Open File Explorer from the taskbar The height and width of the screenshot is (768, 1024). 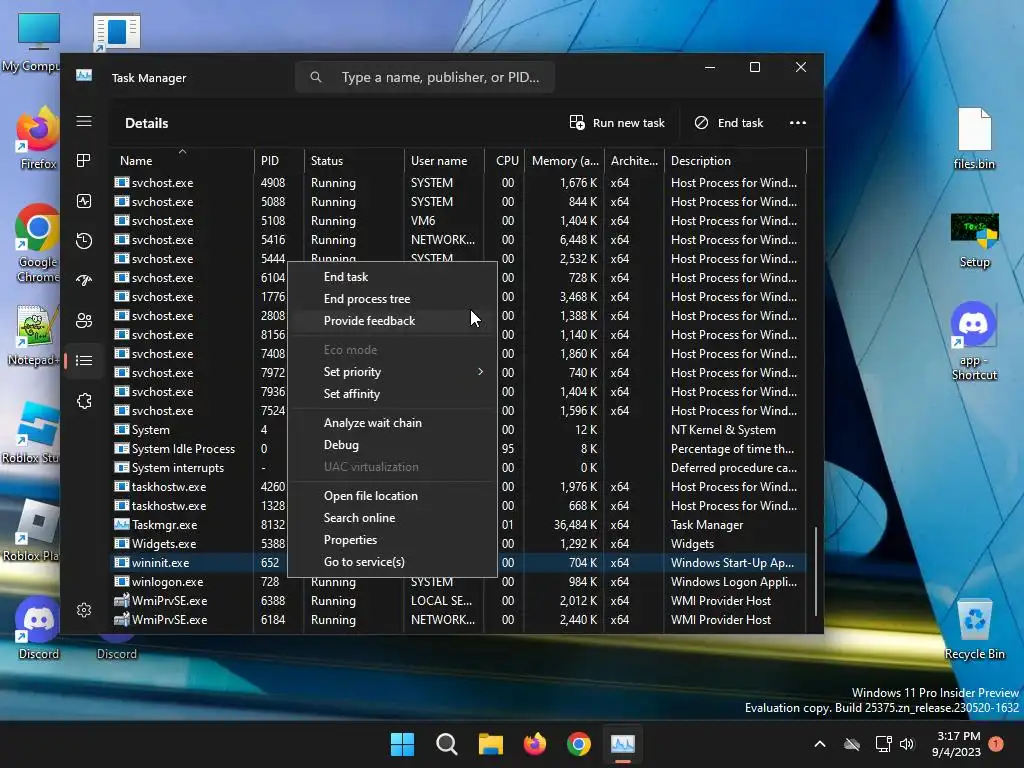point(490,744)
